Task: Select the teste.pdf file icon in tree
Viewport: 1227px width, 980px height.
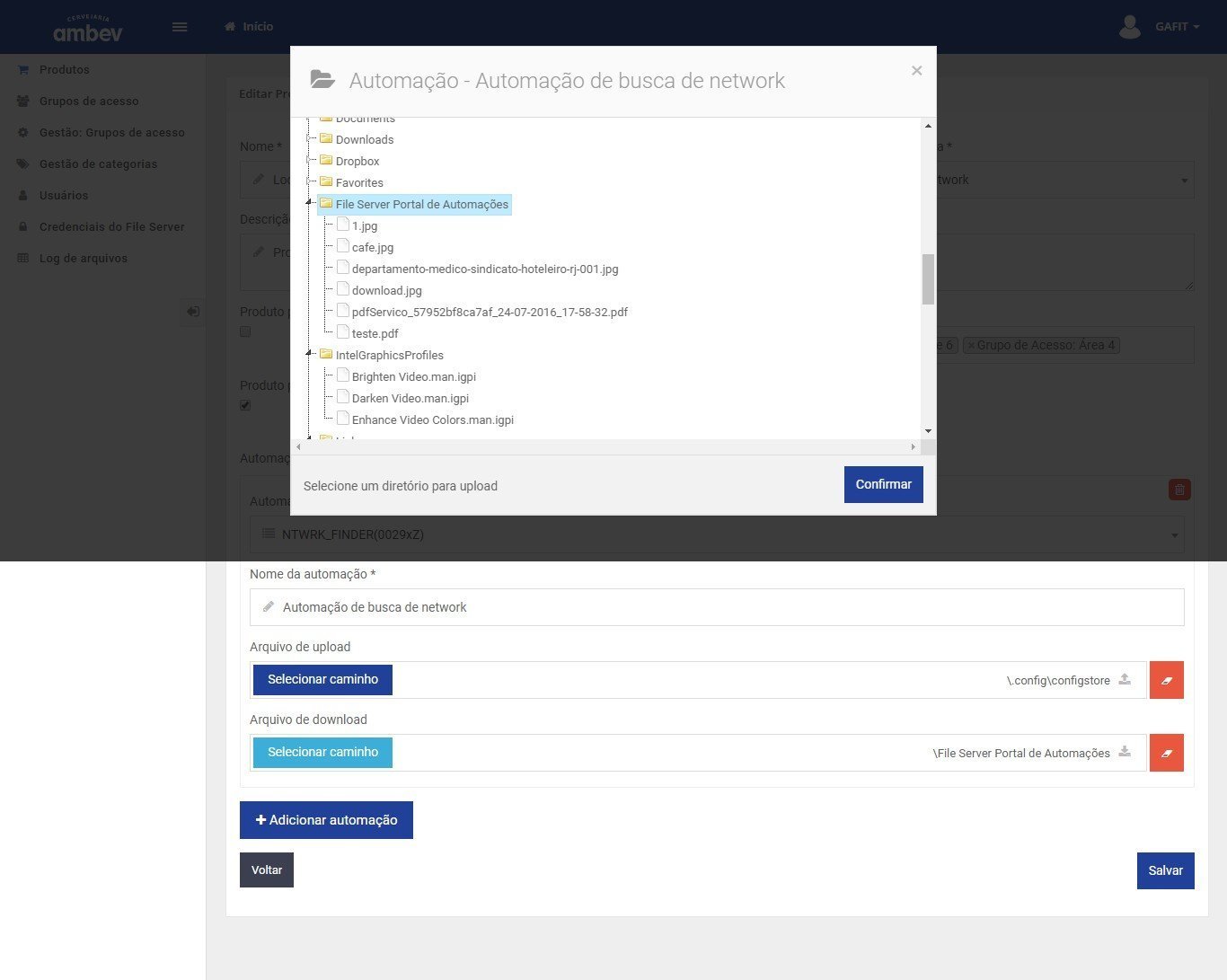Action: (342, 333)
